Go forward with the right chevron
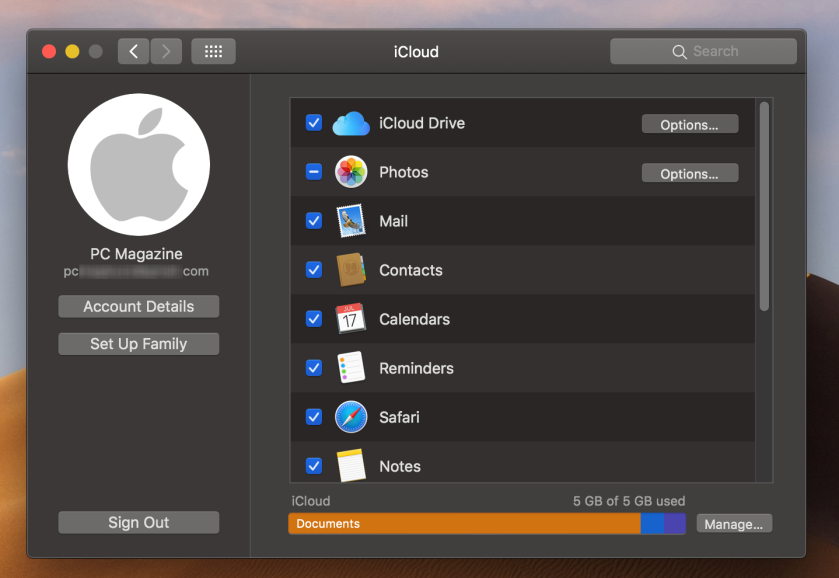The width and height of the screenshot is (839, 578). (166, 51)
